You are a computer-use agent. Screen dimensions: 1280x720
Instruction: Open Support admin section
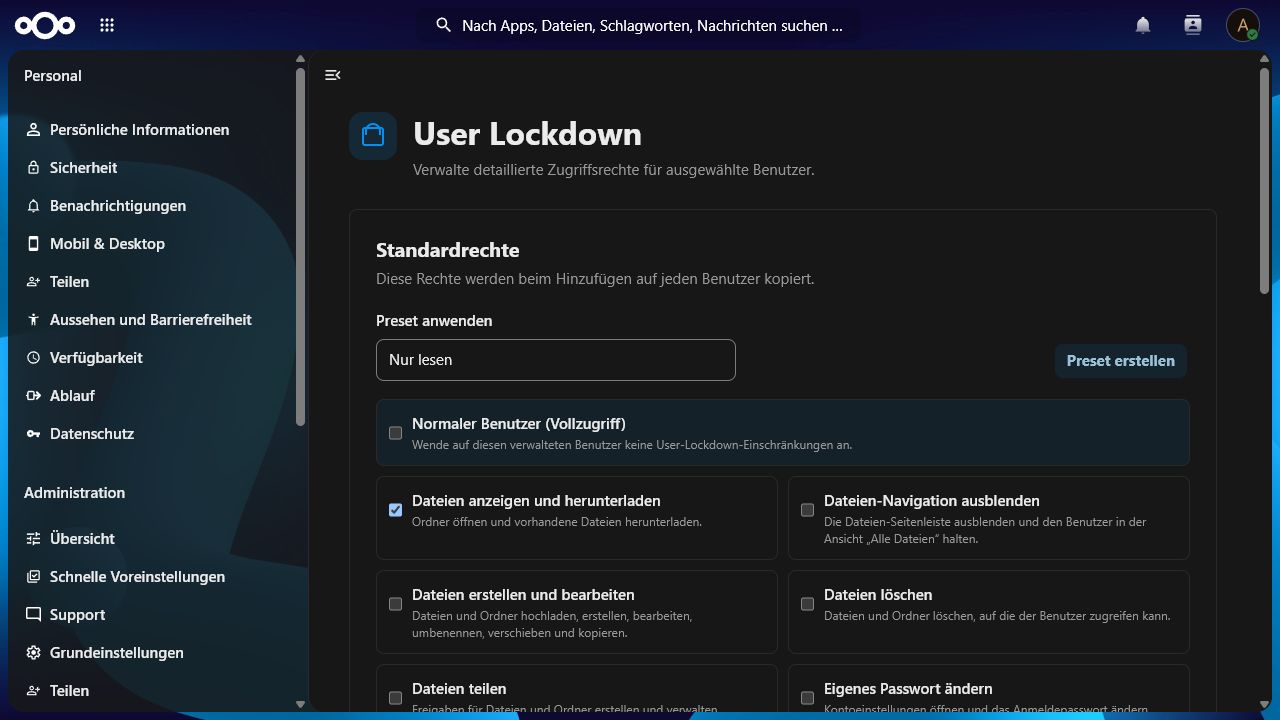(x=151, y=615)
